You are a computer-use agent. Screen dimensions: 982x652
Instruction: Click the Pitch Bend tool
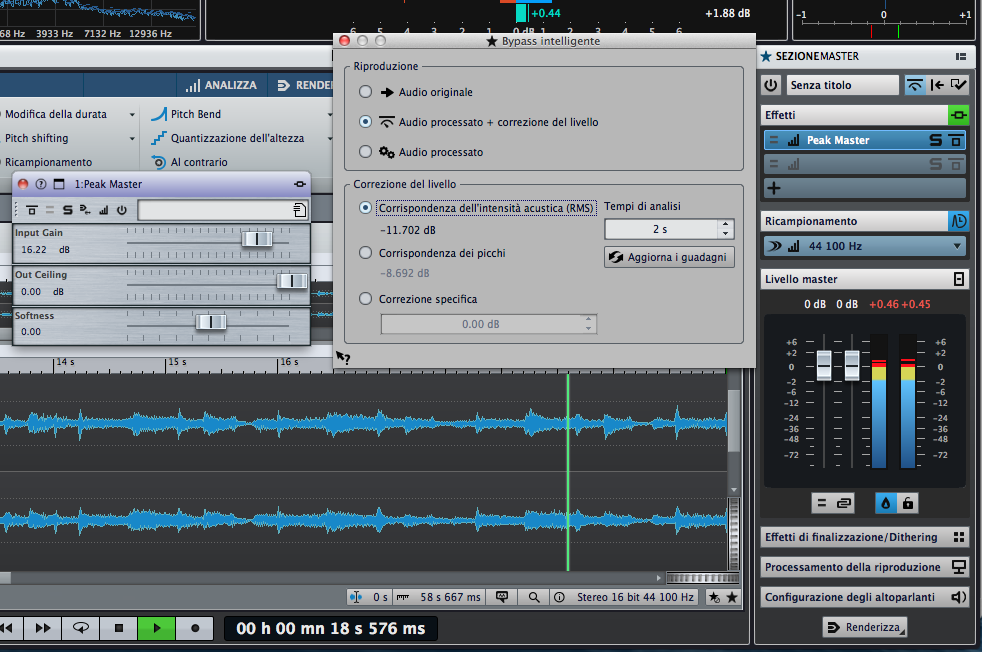[187, 114]
